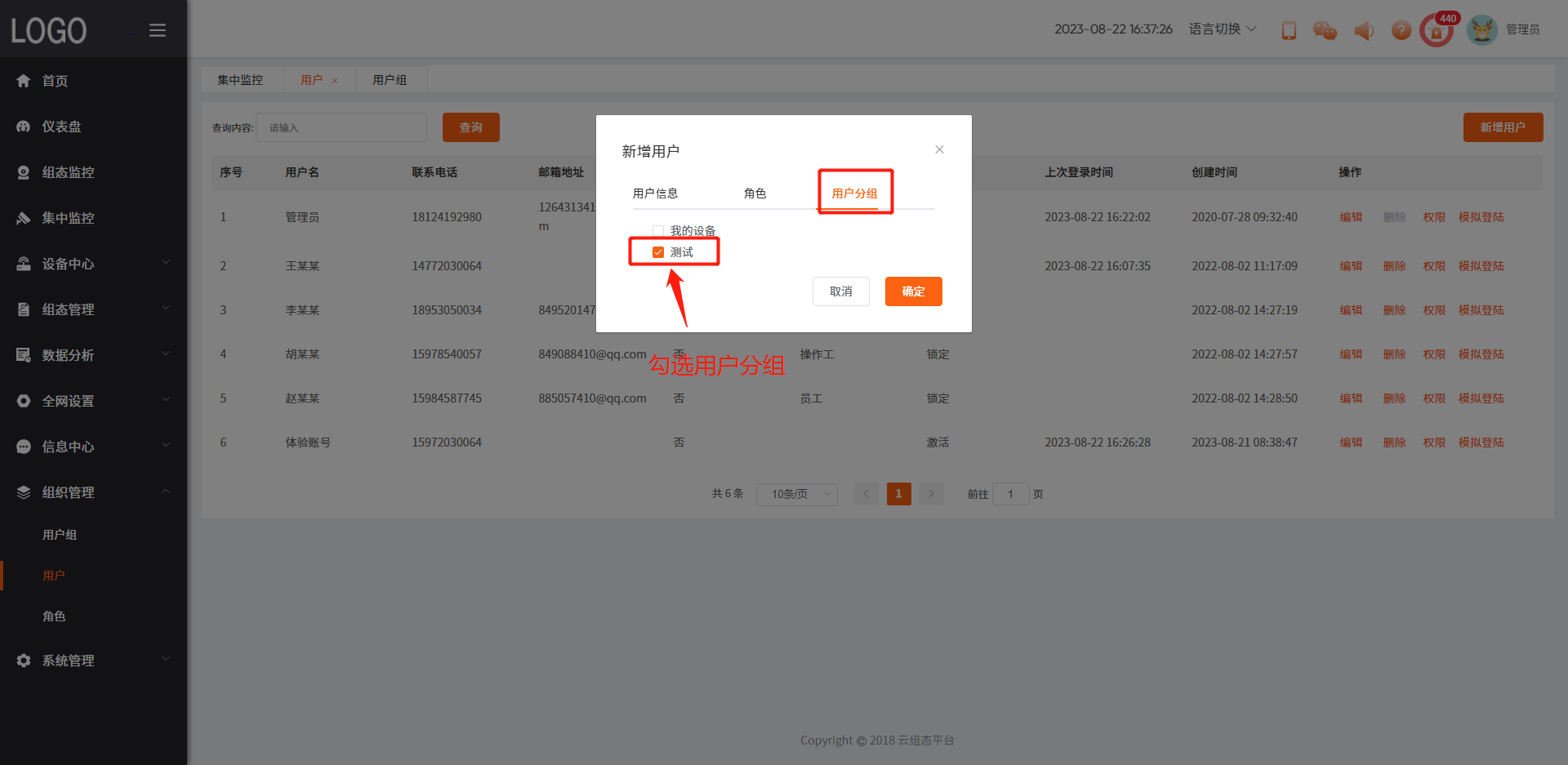
Task: Go to 用户组 in sidebar submenu
Action: pyautogui.click(x=60, y=535)
